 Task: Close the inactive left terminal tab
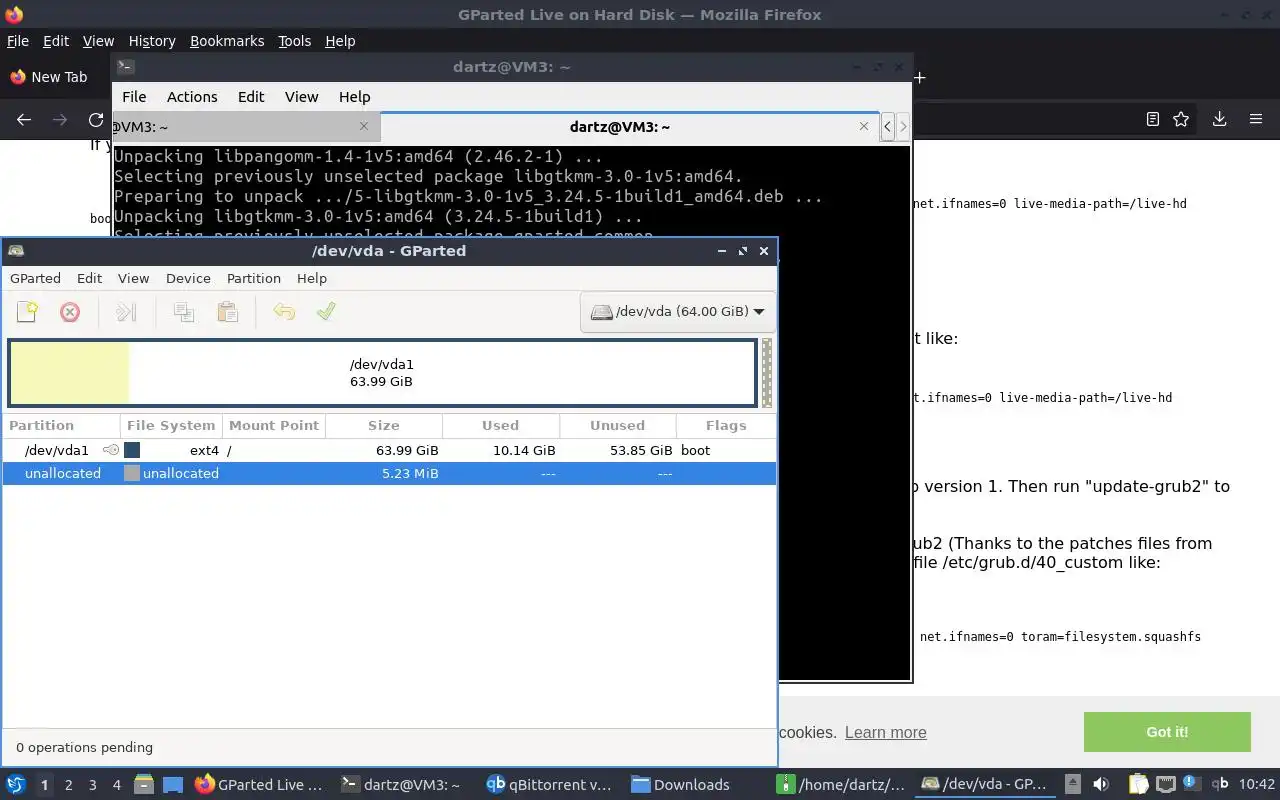click(364, 126)
